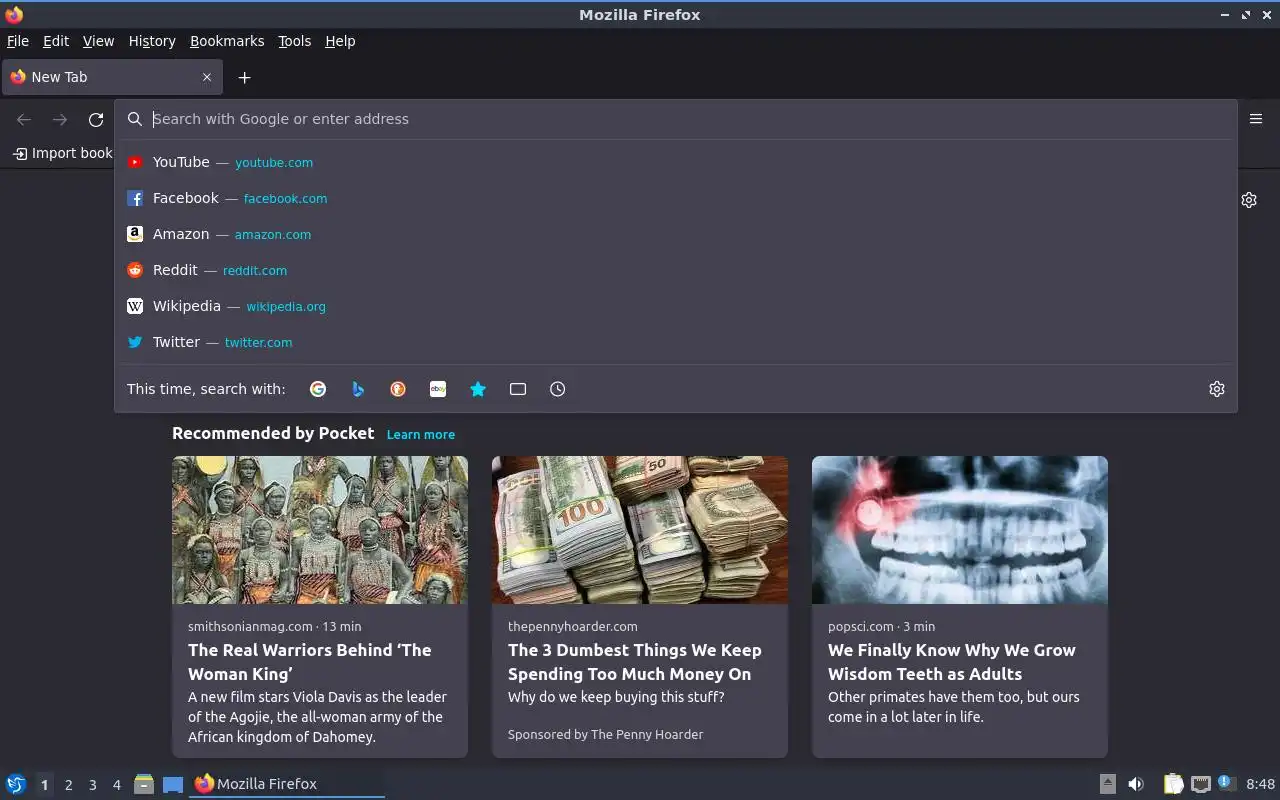The height and width of the screenshot is (800, 1280).
Task: Switch to workspace 3 in taskbar
Action: tap(92, 785)
